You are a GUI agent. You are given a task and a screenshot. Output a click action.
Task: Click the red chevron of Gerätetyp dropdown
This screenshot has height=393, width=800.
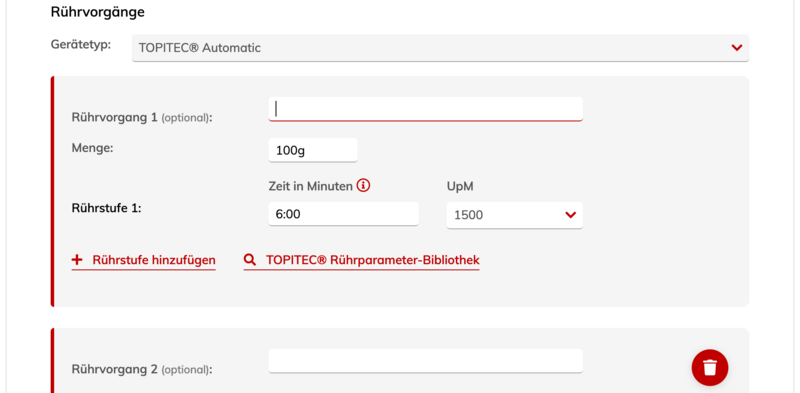(736, 48)
